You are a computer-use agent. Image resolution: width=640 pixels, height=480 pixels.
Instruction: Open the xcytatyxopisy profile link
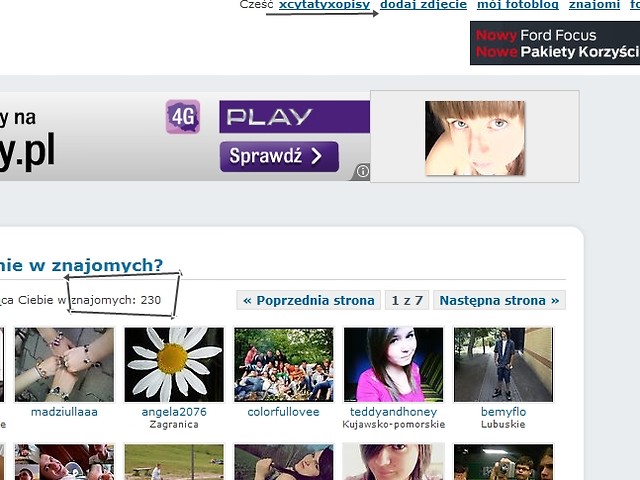coord(324,4)
